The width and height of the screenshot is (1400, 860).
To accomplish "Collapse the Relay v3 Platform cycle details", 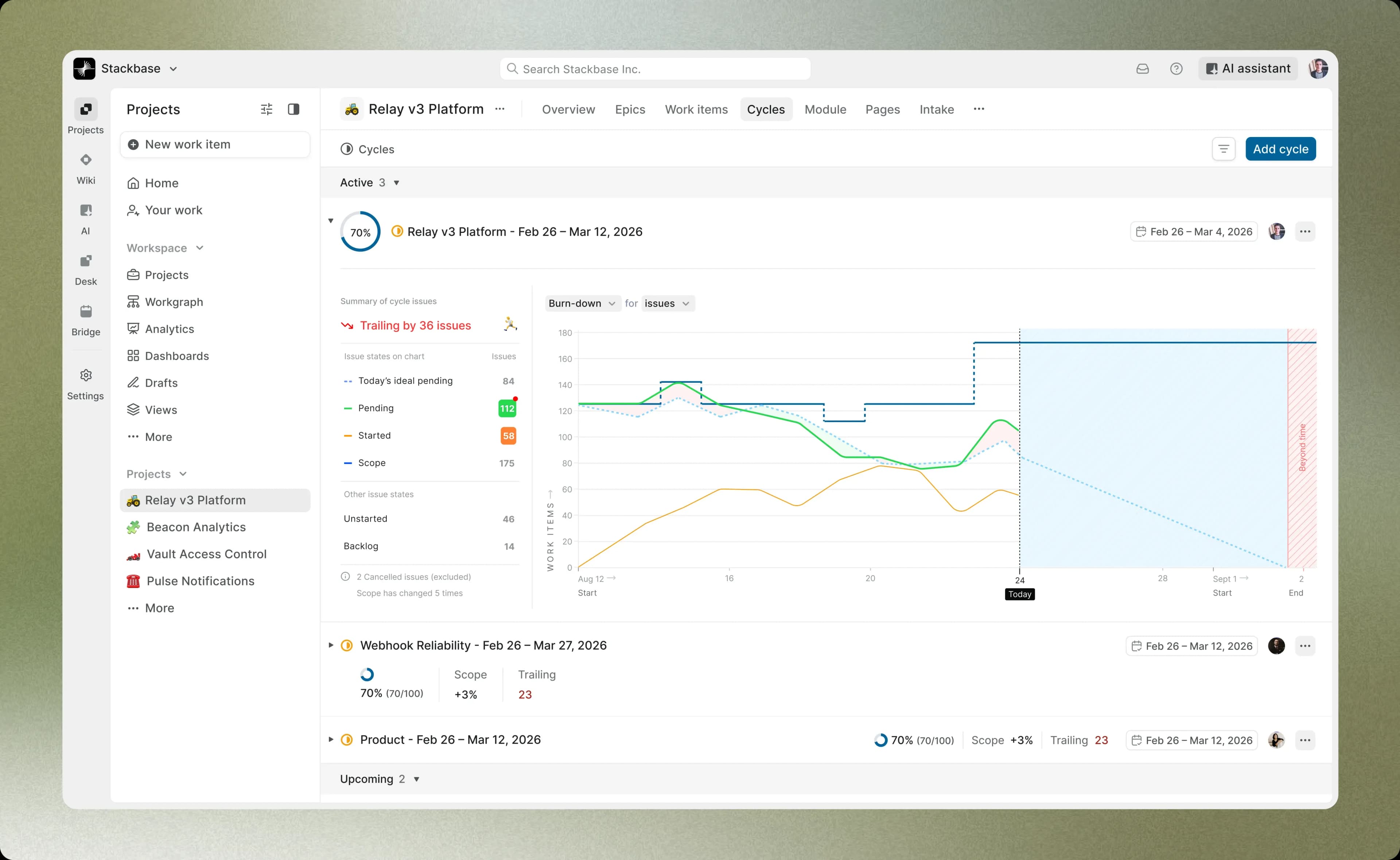I will (x=331, y=221).
